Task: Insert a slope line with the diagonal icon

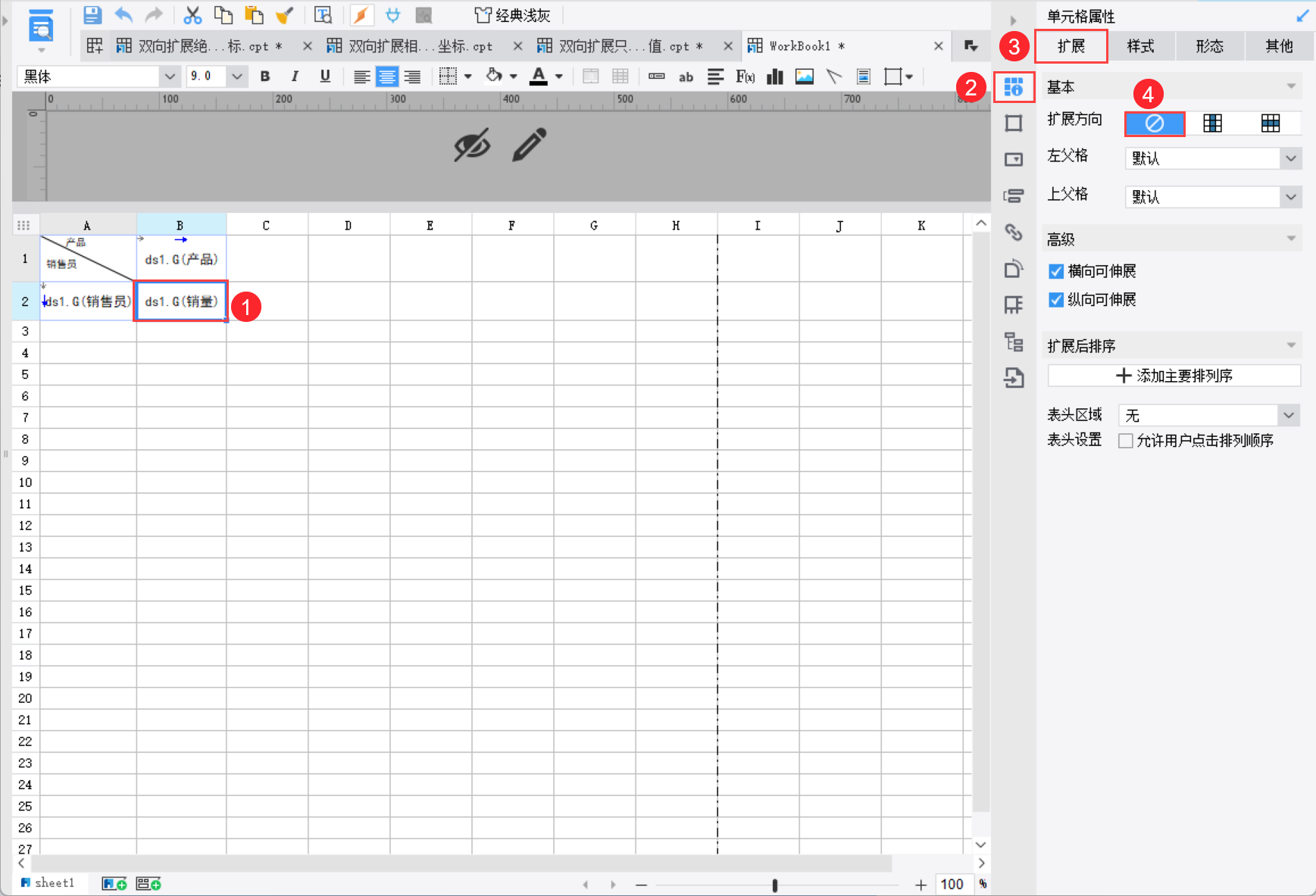Action: tap(834, 76)
